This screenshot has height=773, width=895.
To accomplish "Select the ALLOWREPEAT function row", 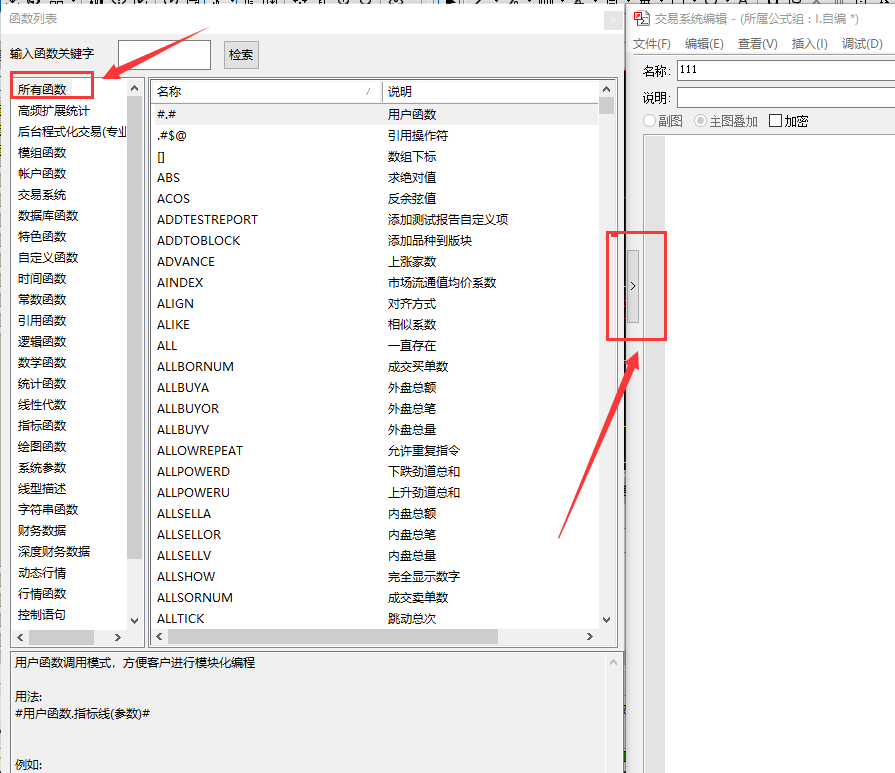I will click(x=375, y=450).
